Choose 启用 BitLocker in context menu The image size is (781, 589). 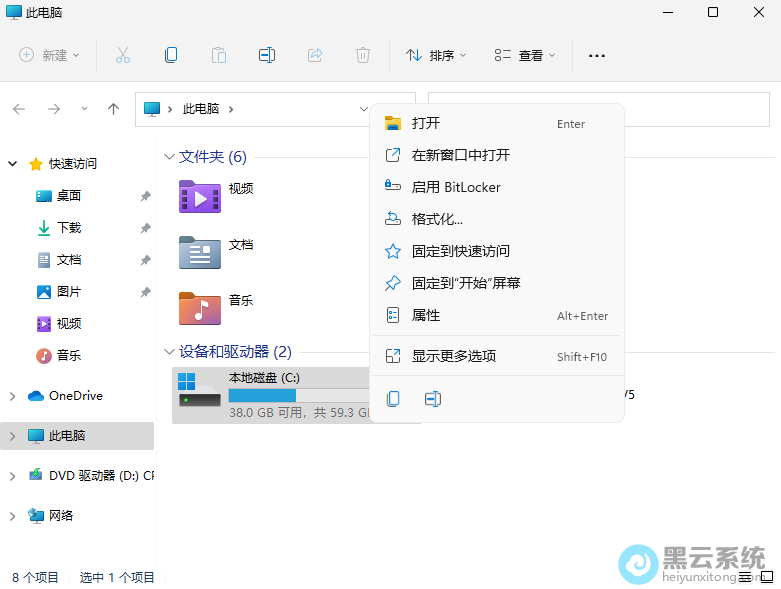pyautogui.click(x=456, y=187)
